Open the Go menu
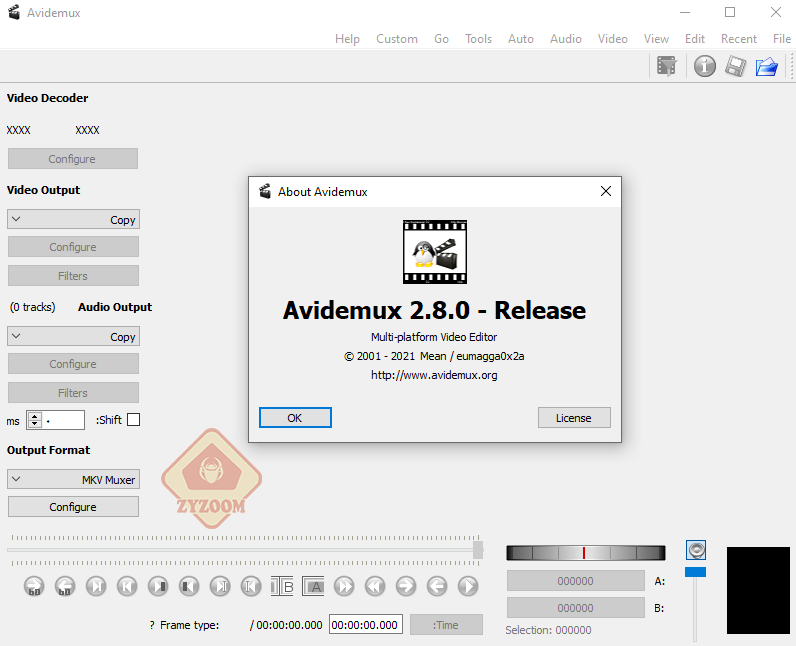 (441, 39)
